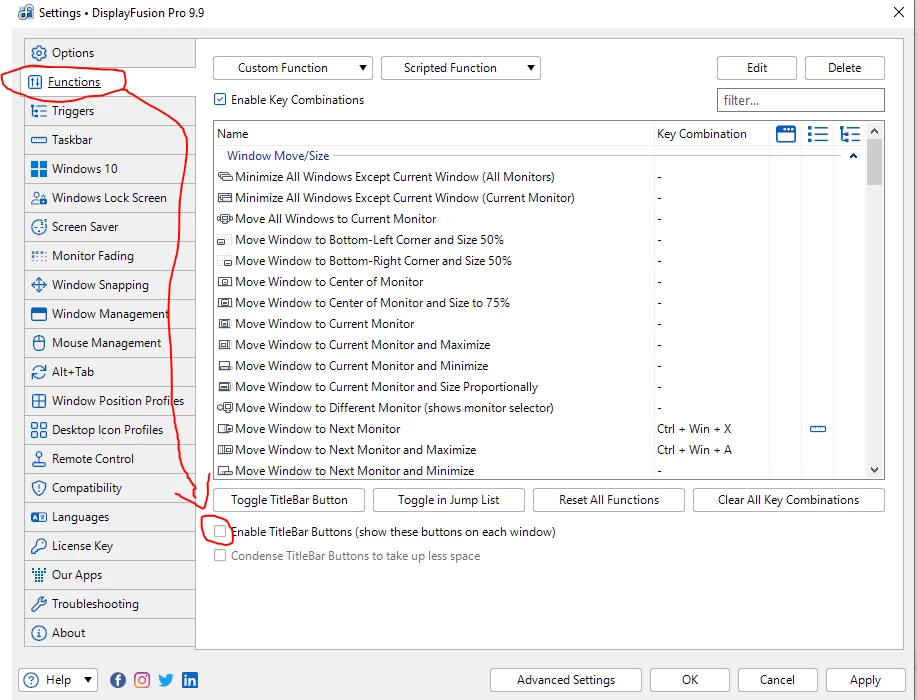The width and height of the screenshot is (917, 700).
Task: Sort by Jump List column header icon
Action: click(818, 134)
